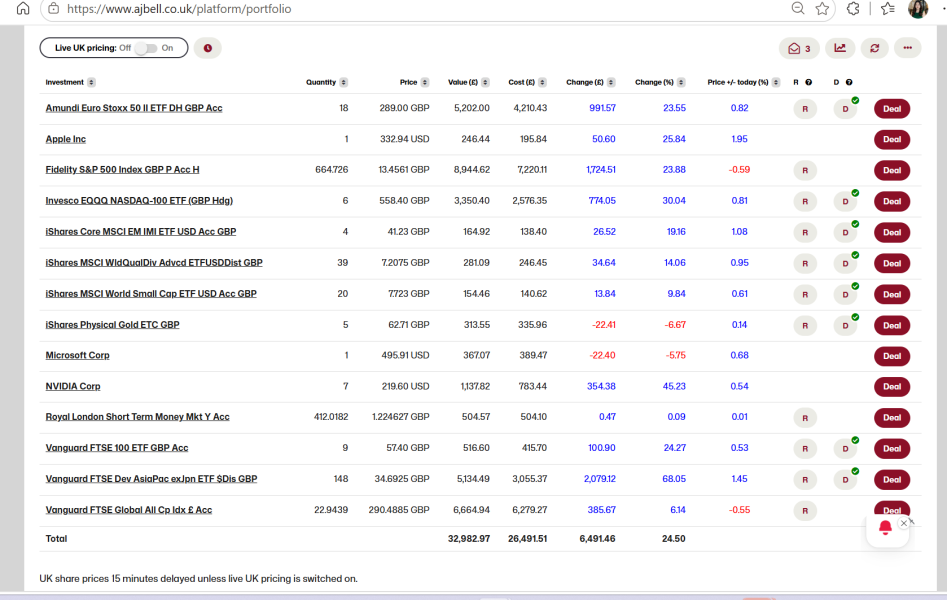Click R button for Vanguard FTSE Dev AsiaPac row
The image size is (947, 600).
pyautogui.click(x=805, y=480)
